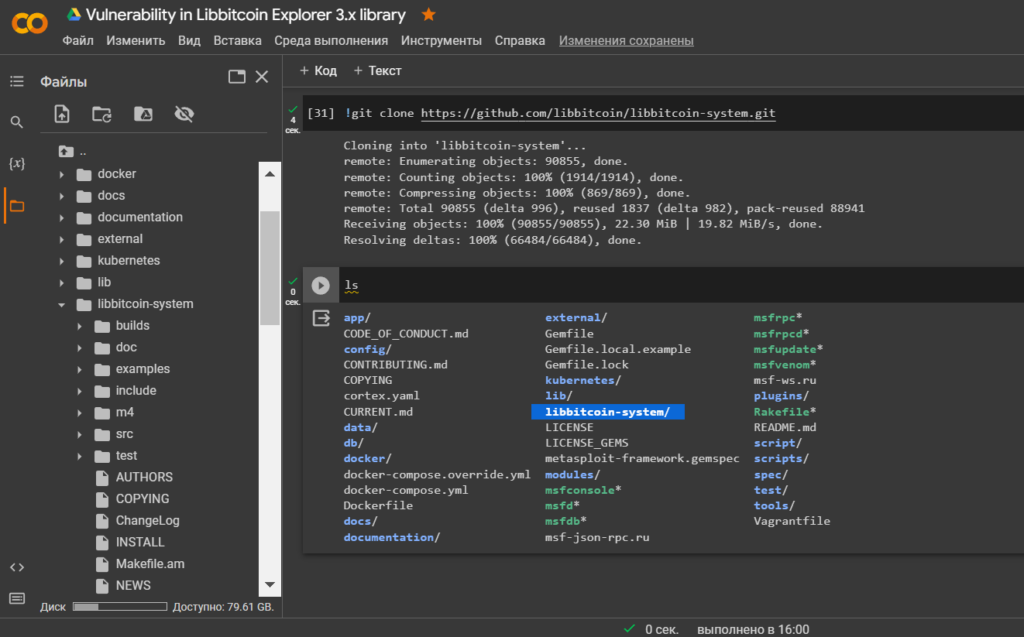Click the file tree scrollbar up arrow
The width and height of the screenshot is (1024, 637).
pyautogui.click(x=270, y=174)
